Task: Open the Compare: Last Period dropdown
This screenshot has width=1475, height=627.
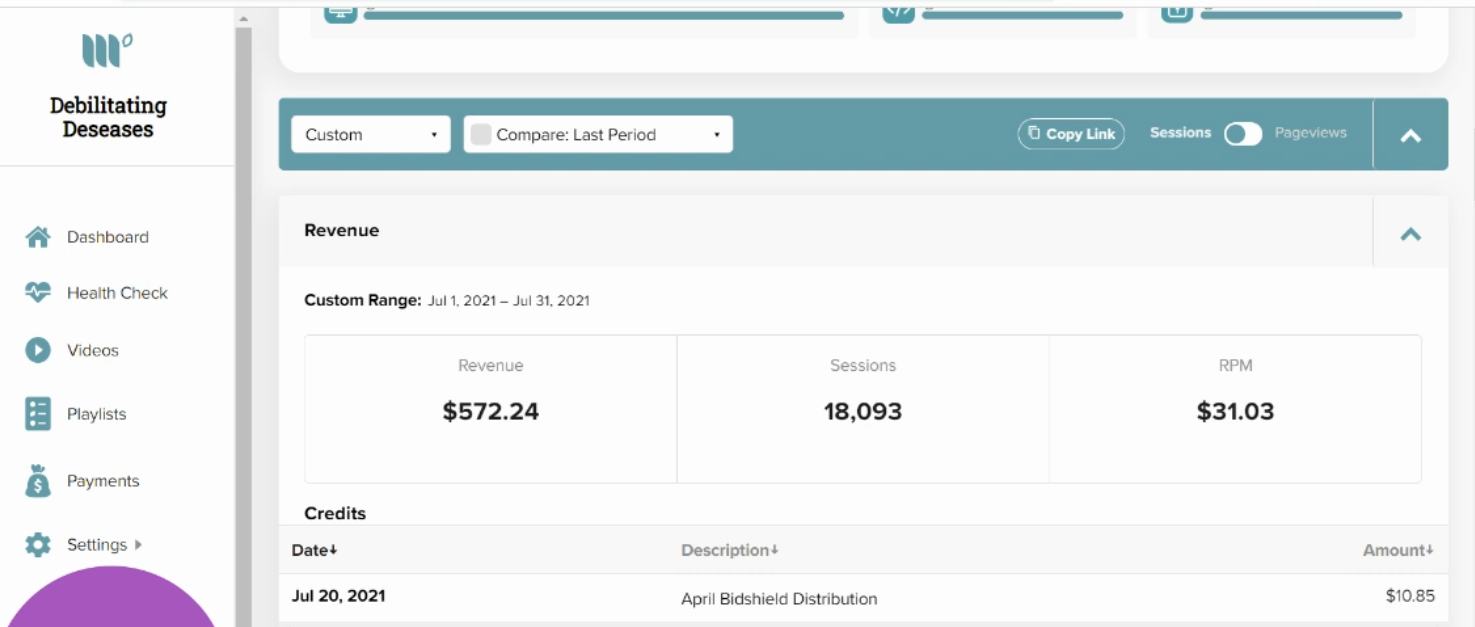Action: coord(598,135)
